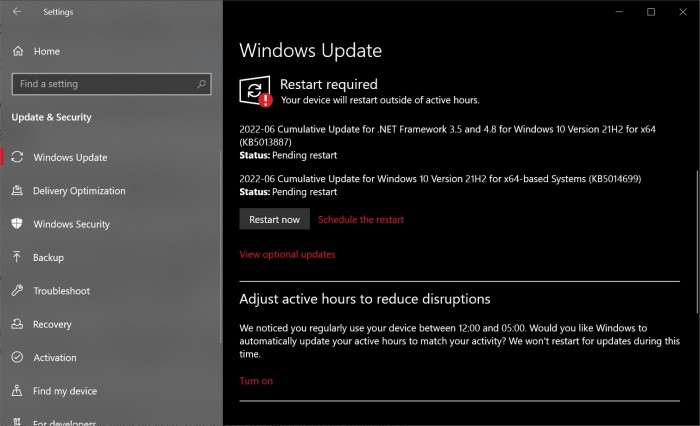Click the Backup upload arrow icon

point(17,257)
